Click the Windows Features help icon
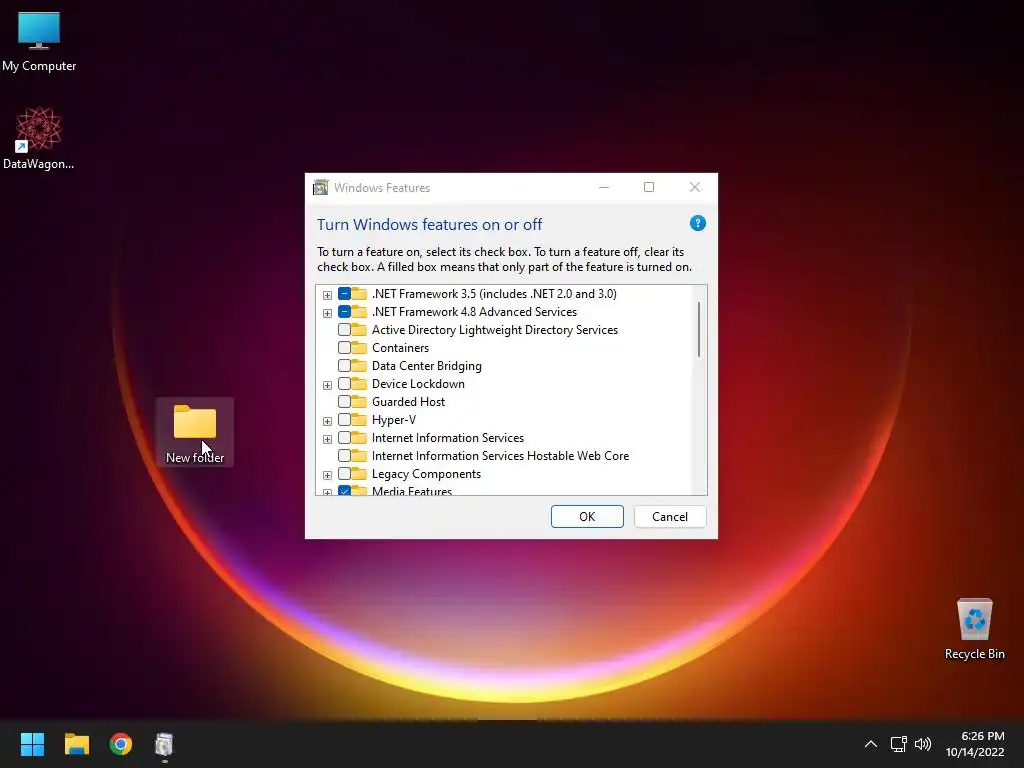This screenshot has height=768, width=1024. tap(697, 223)
